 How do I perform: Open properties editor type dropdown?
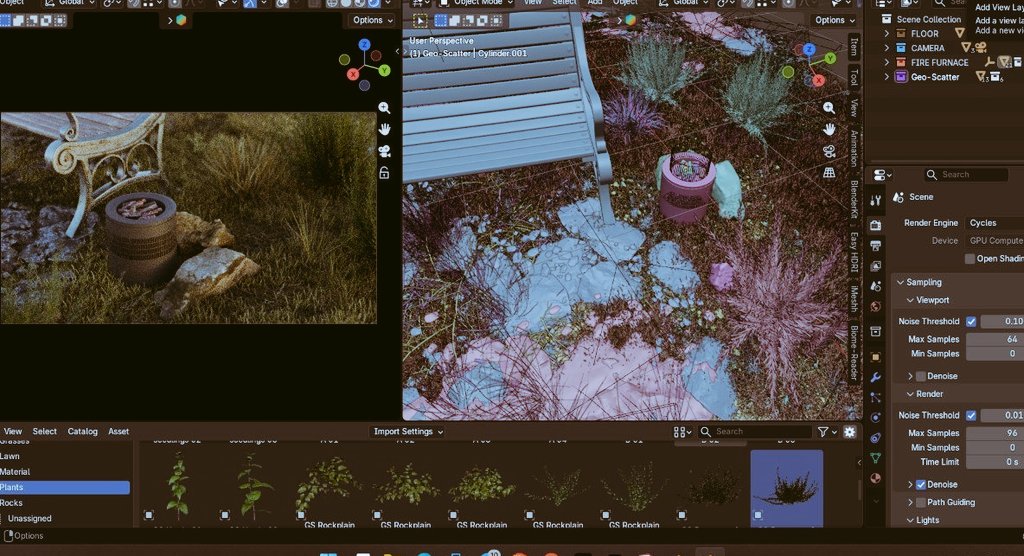883,174
